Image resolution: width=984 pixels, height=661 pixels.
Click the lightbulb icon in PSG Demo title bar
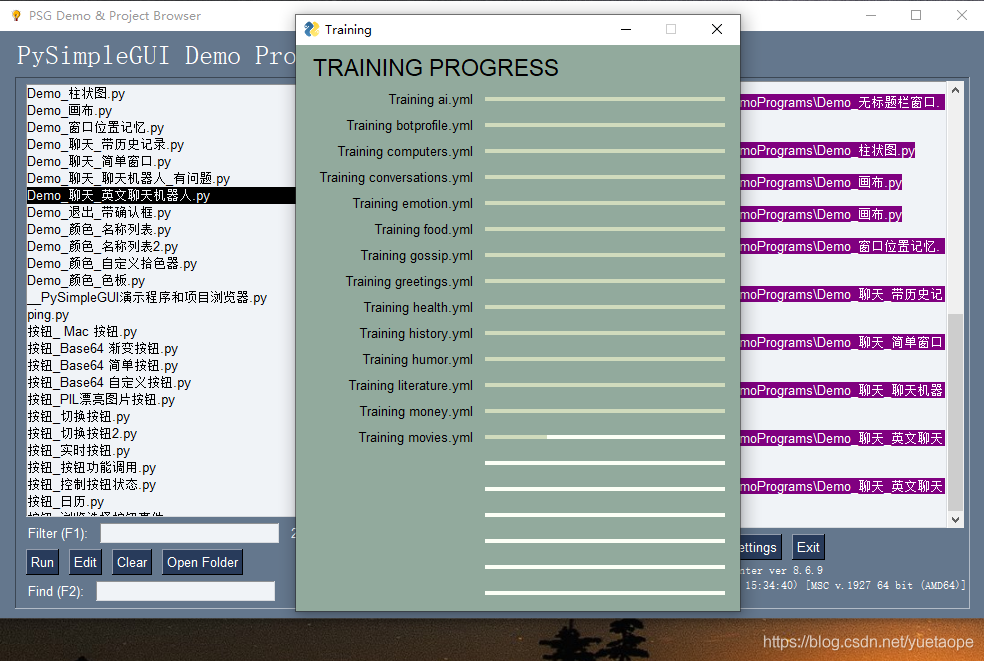point(16,16)
